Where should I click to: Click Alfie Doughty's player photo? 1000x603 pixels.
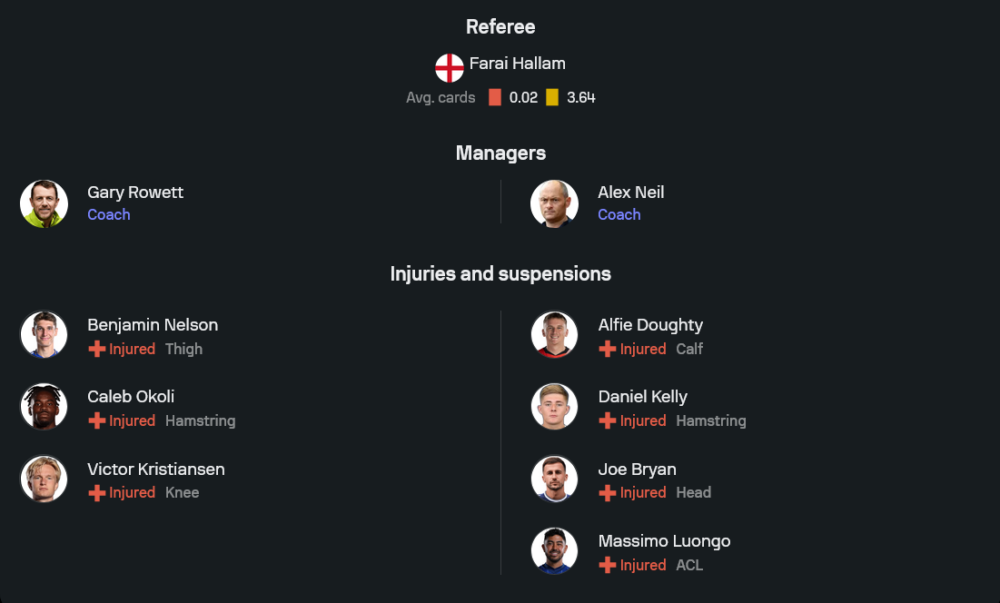tap(554, 335)
